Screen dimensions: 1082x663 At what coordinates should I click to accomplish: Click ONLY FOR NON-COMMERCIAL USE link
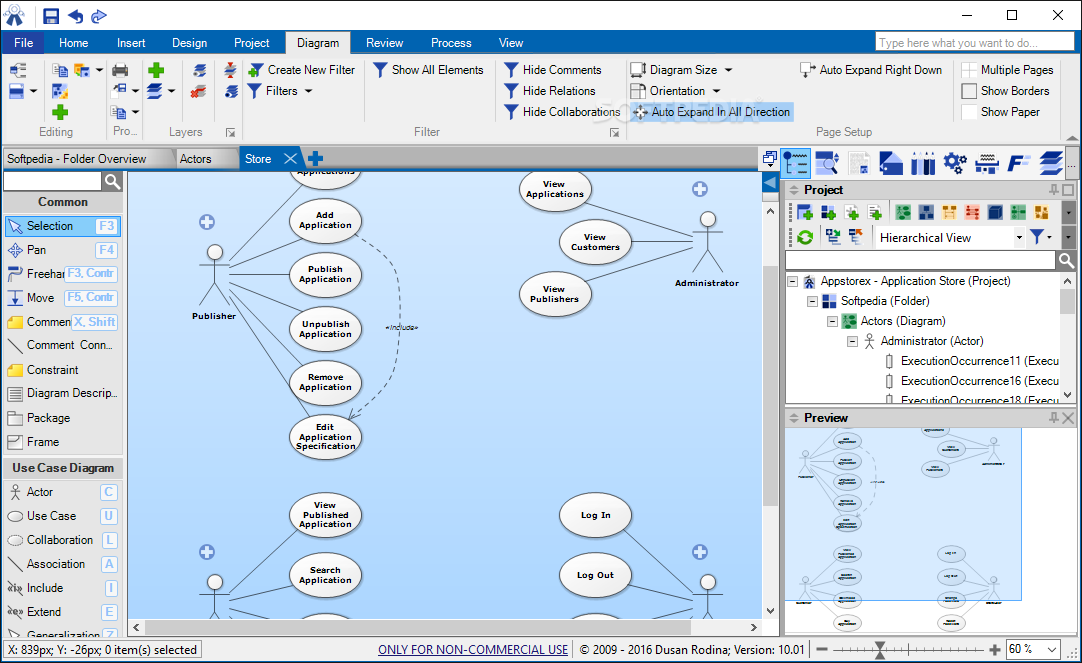(473, 650)
